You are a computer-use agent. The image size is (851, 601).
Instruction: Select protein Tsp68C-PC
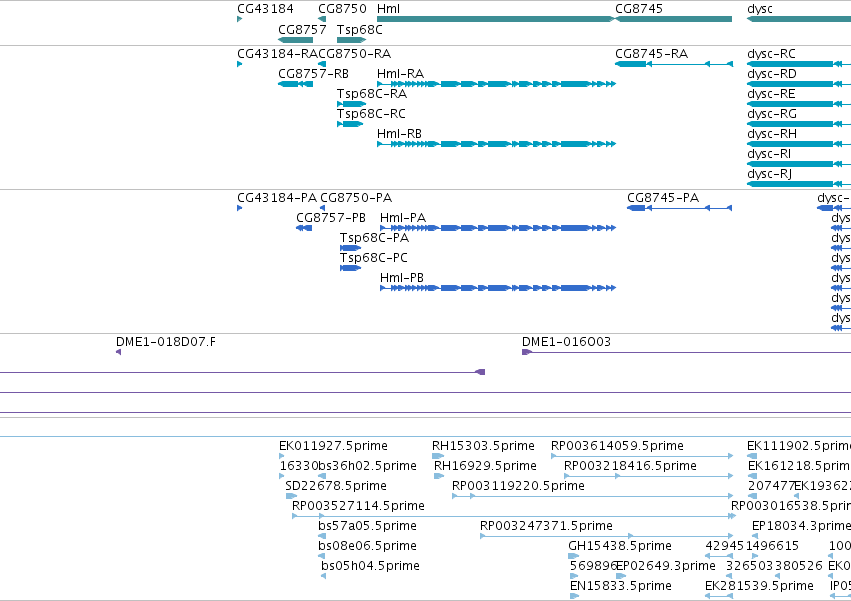pos(351,268)
